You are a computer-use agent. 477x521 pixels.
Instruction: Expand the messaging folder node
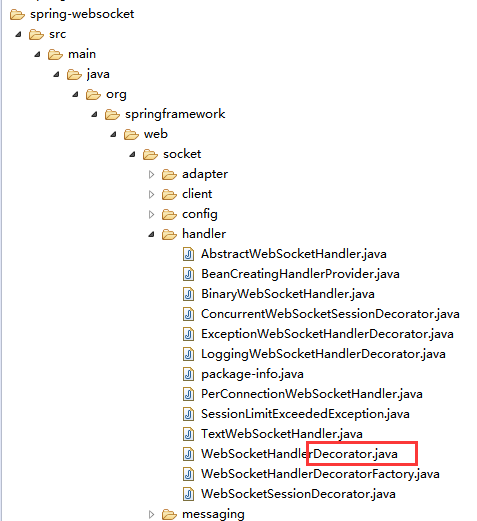pos(151,514)
